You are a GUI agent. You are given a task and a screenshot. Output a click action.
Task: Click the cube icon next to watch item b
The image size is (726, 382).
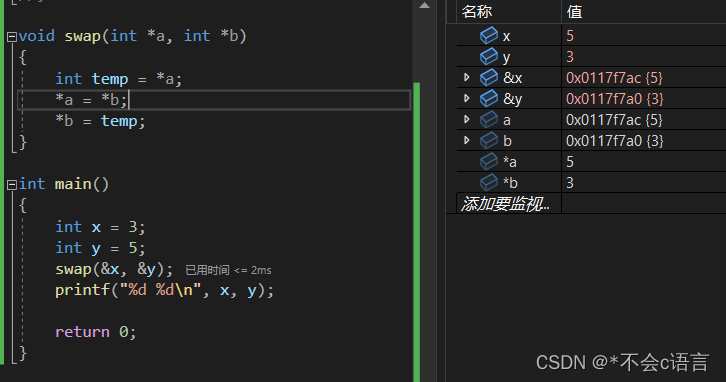(488, 140)
